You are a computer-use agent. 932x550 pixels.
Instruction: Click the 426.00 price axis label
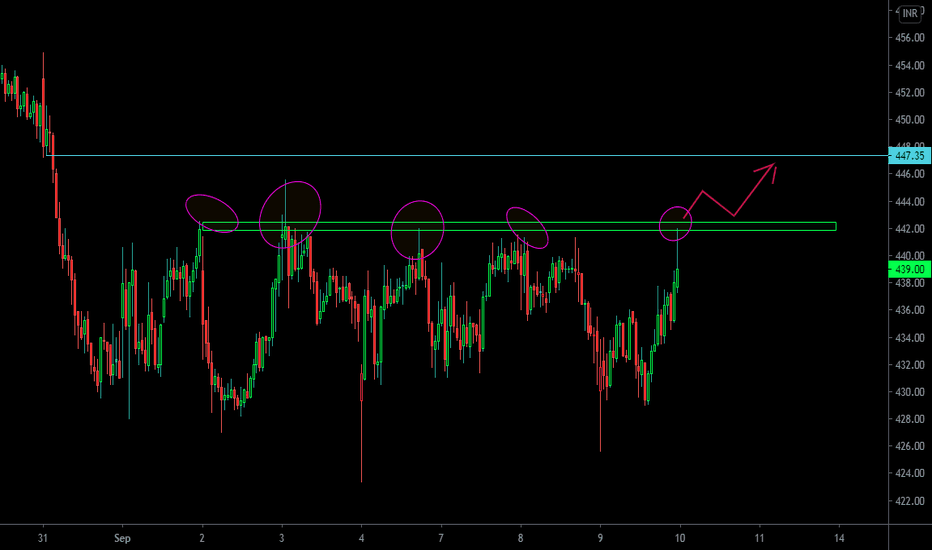coord(910,446)
